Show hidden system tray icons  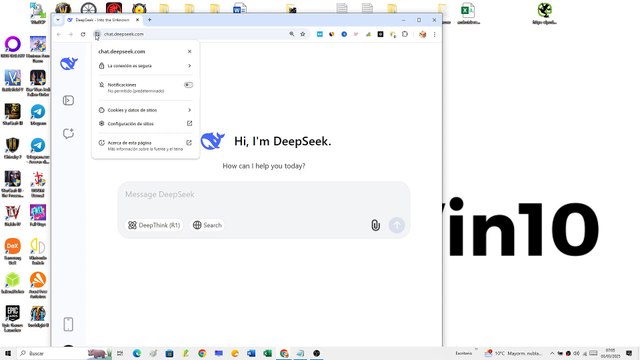(552, 353)
